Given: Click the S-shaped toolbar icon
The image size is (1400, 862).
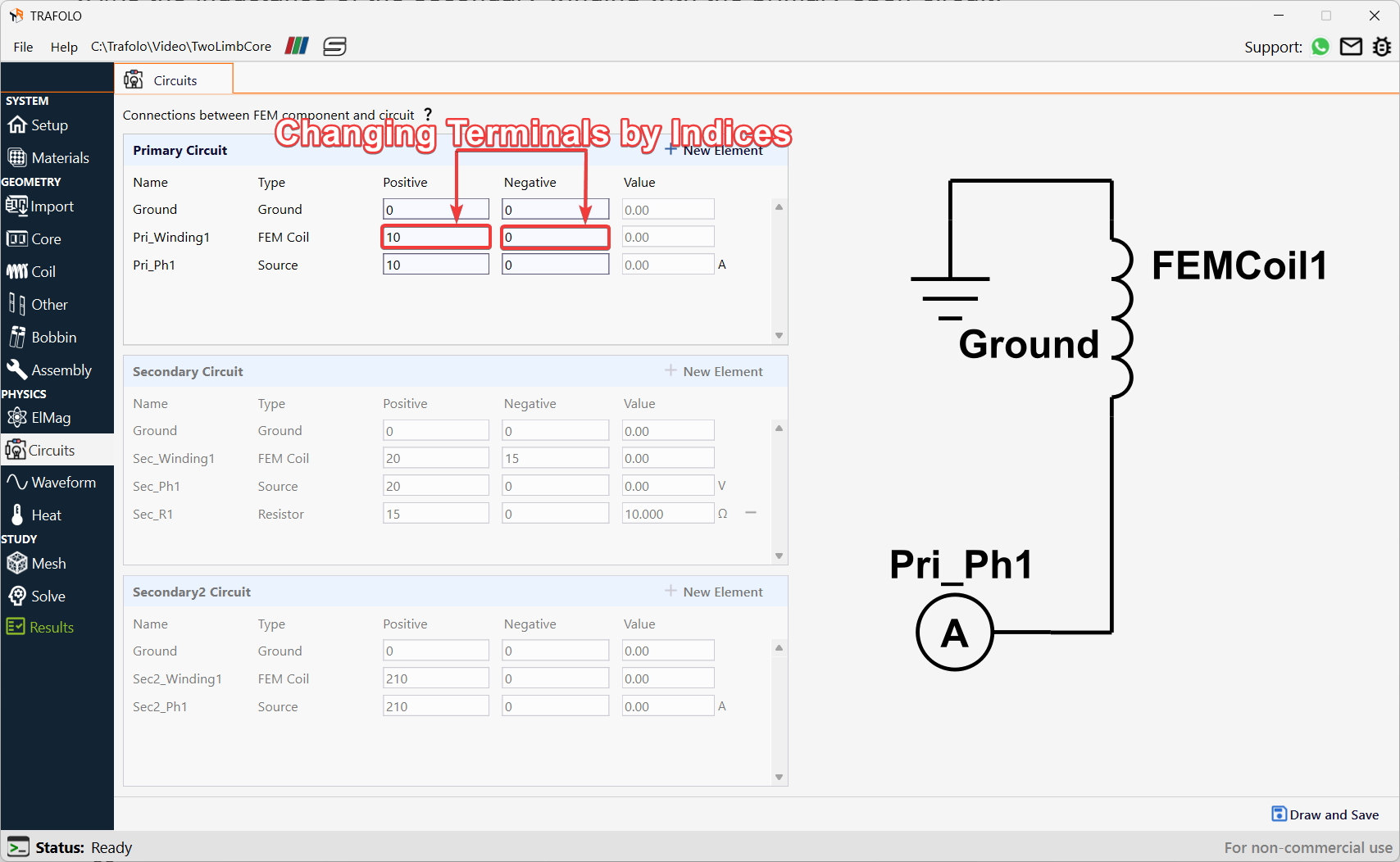Looking at the screenshot, I should 334,47.
